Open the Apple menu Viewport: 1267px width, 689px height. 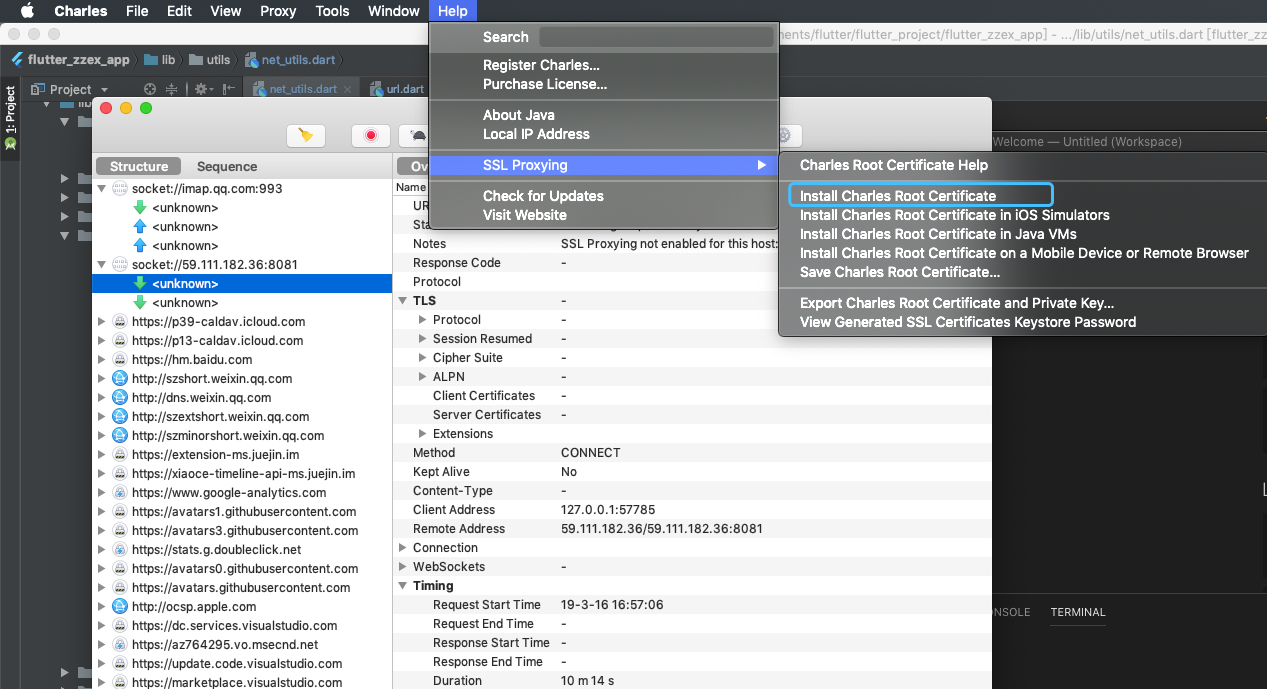[x=27, y=11]
